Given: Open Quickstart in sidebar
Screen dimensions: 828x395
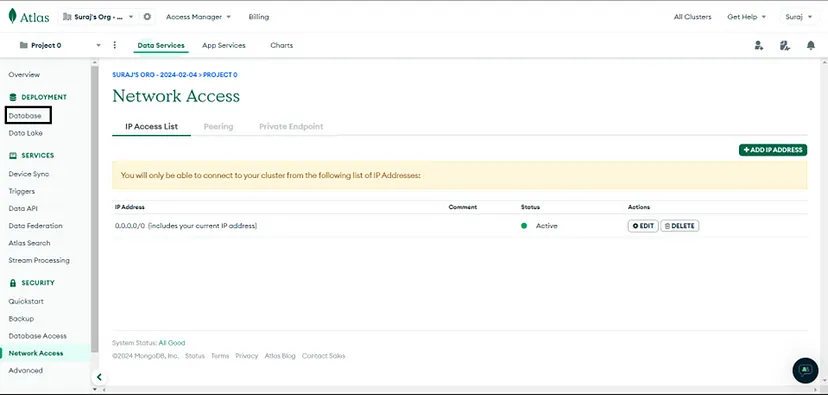Looking at the screenshot, I should (x=26, y=302).
